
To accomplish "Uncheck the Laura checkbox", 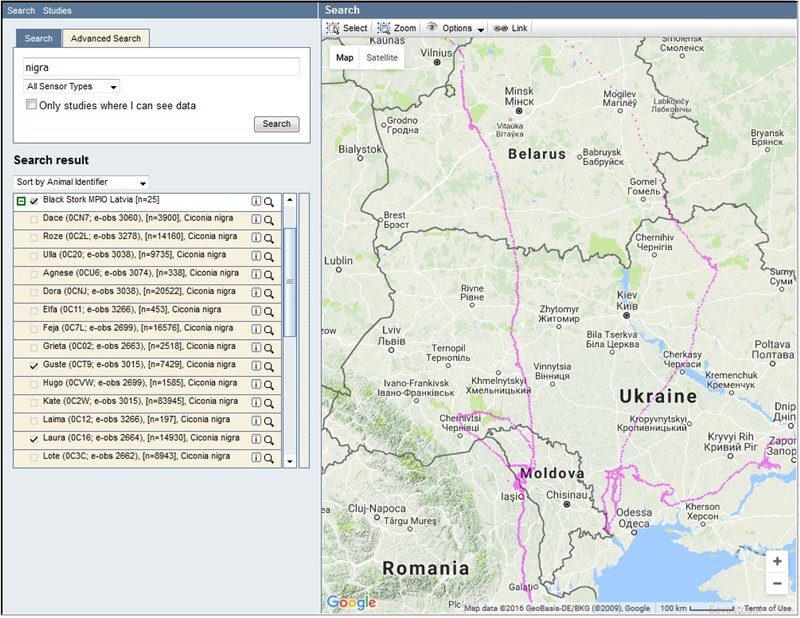I will point(34,439).
